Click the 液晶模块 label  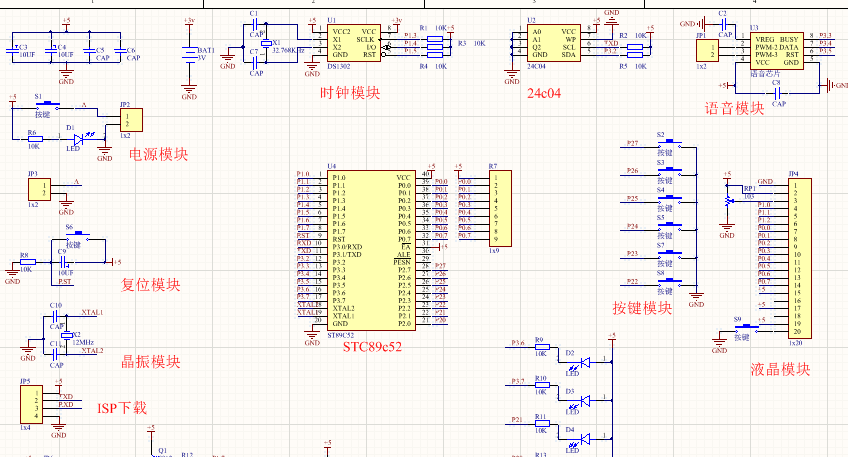tap(780, 369)
